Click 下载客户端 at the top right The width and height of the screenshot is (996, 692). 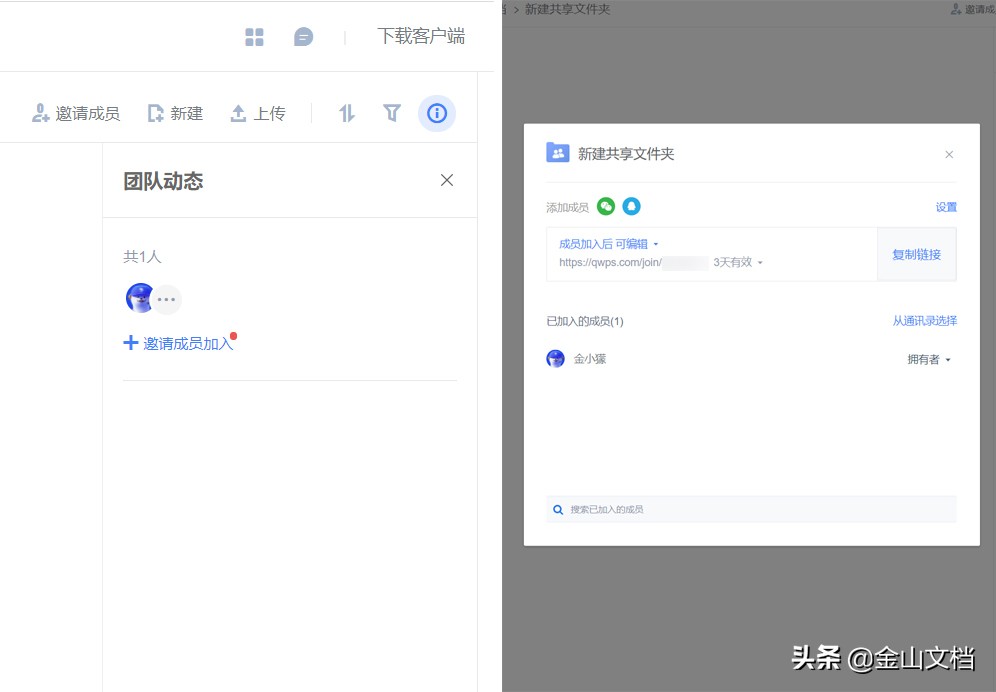click(421, 36)
